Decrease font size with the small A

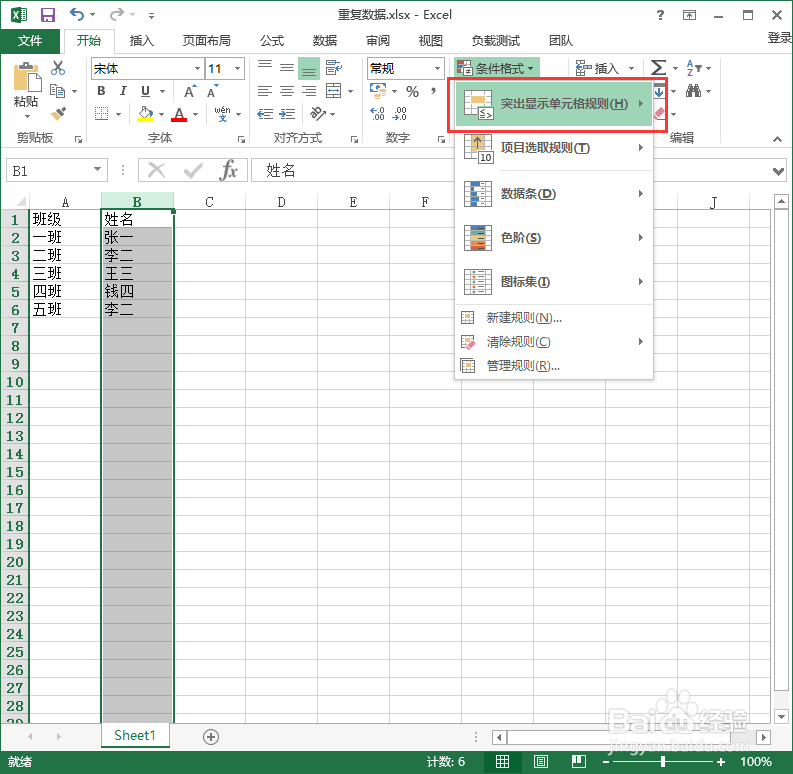pyautogui.click(x=212, y=91)
